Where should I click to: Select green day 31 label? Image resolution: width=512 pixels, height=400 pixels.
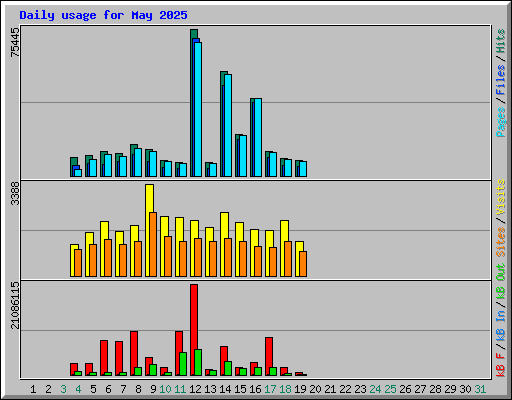coord(480,389)
